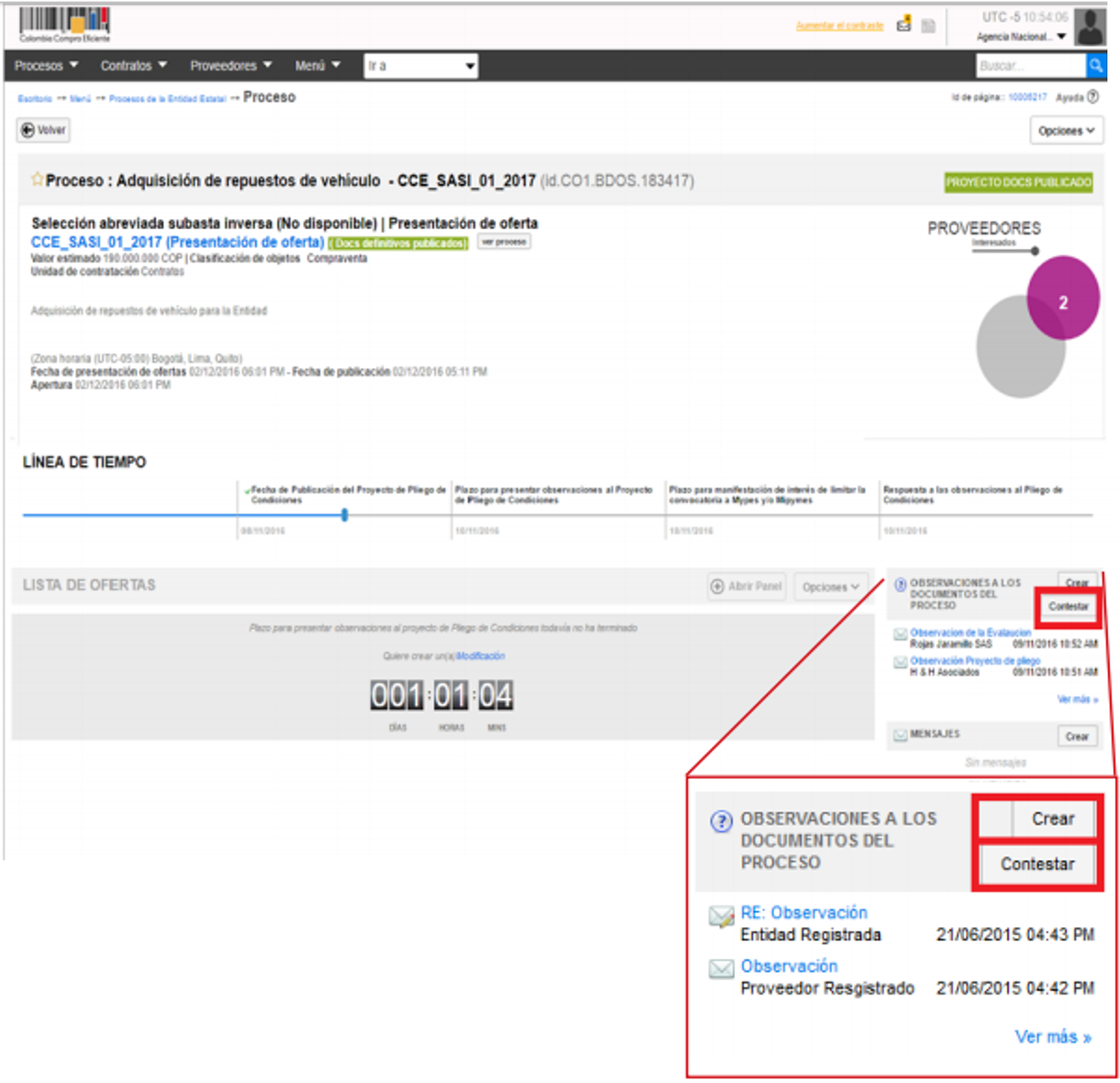Open the mail envelope icon in header
1120x1083 pixels.
tap(903, 26)
